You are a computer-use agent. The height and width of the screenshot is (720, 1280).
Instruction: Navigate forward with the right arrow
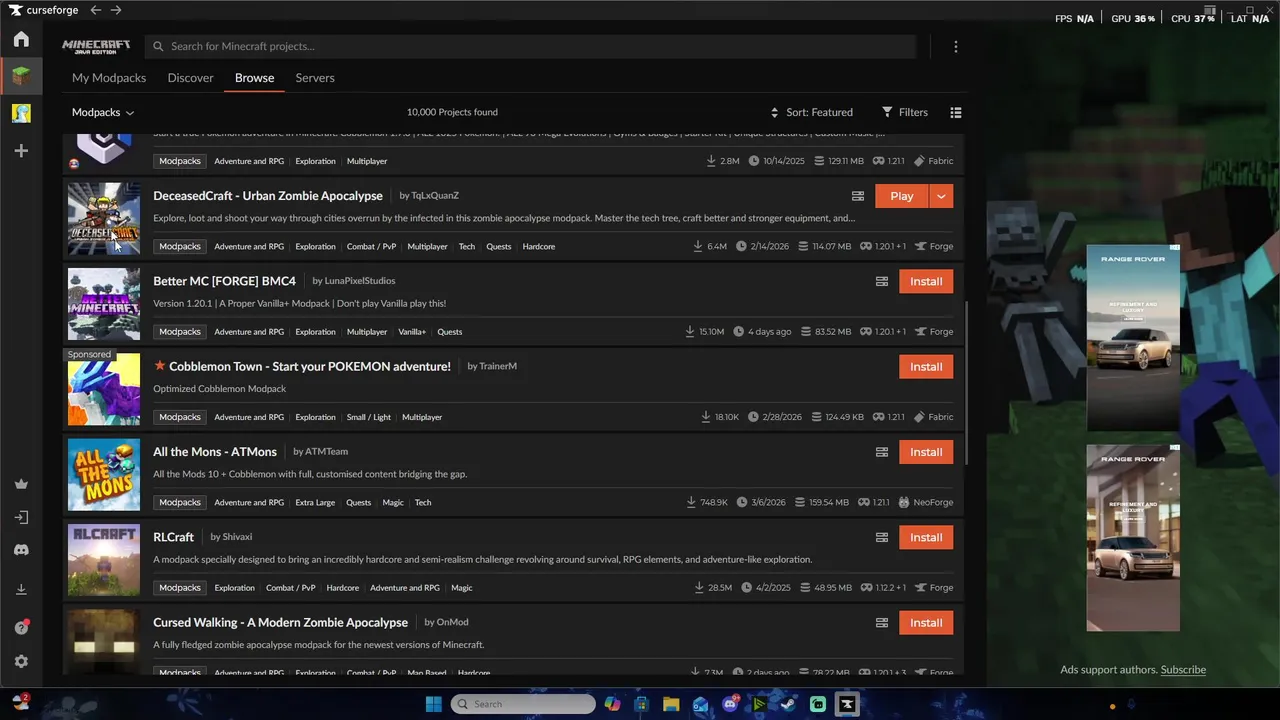[116, 10]
